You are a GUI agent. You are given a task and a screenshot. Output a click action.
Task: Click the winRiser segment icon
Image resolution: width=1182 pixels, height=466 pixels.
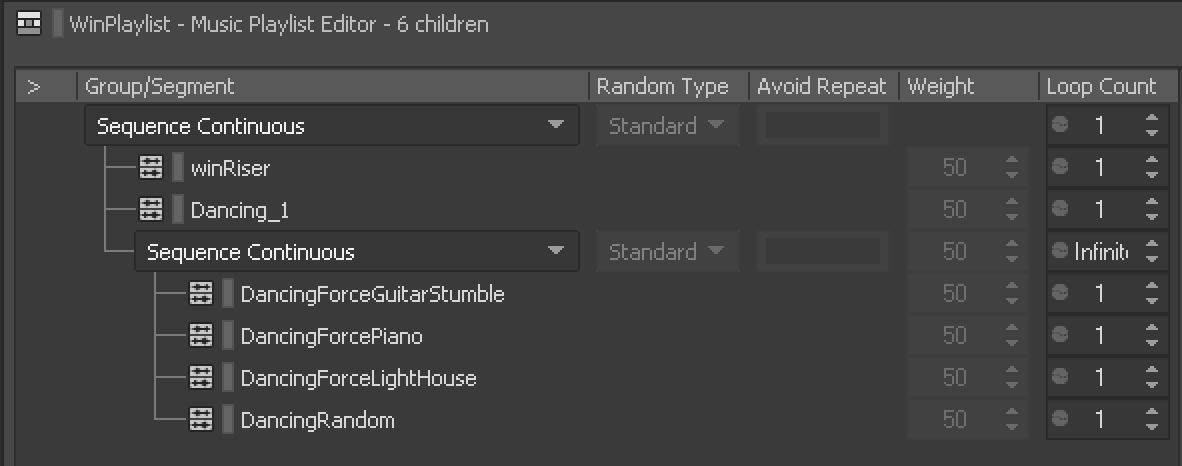[x=151, y=167]
